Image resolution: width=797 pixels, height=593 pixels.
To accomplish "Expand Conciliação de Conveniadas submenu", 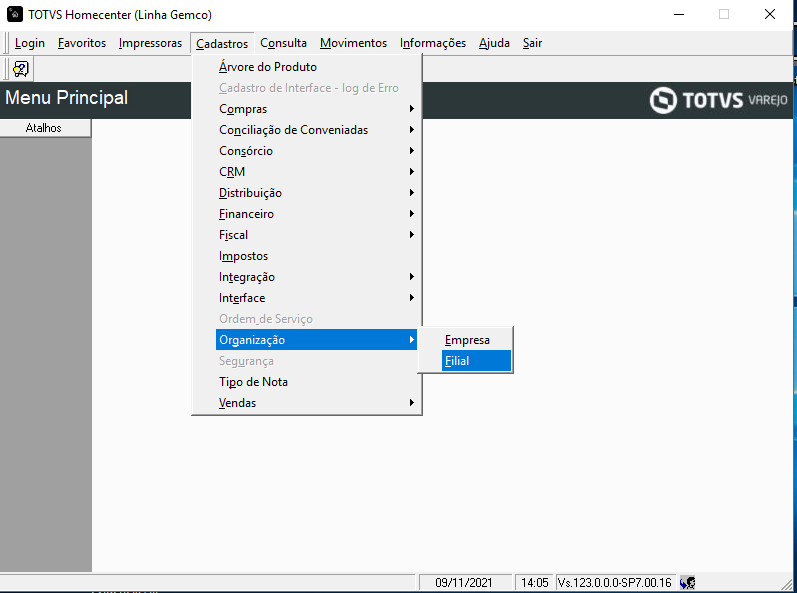I will tap(316, 130).
